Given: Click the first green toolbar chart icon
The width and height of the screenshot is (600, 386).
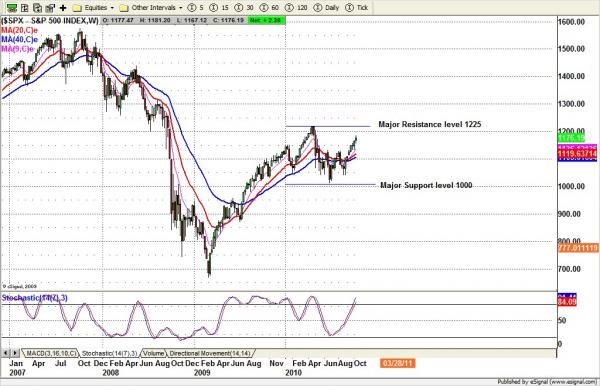Looking at the screenshot, I should coord(12,8).
